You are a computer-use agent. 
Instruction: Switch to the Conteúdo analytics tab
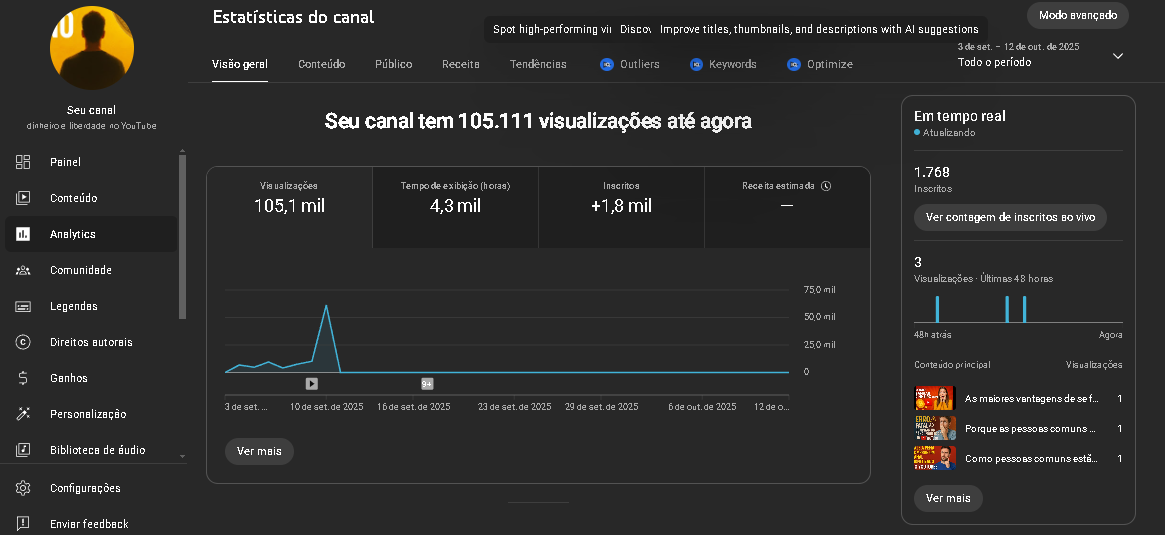coord(322,65)
